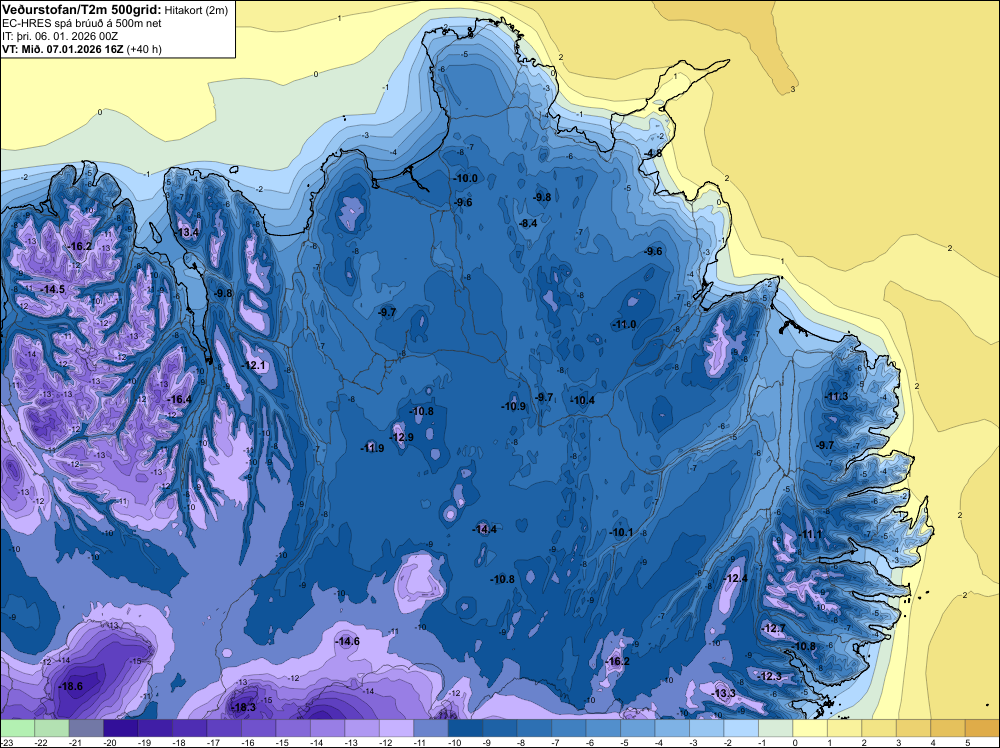1000x748 pixels.
Task: Click the 0 label in the color legend
Action: click(x=795, y=742)
